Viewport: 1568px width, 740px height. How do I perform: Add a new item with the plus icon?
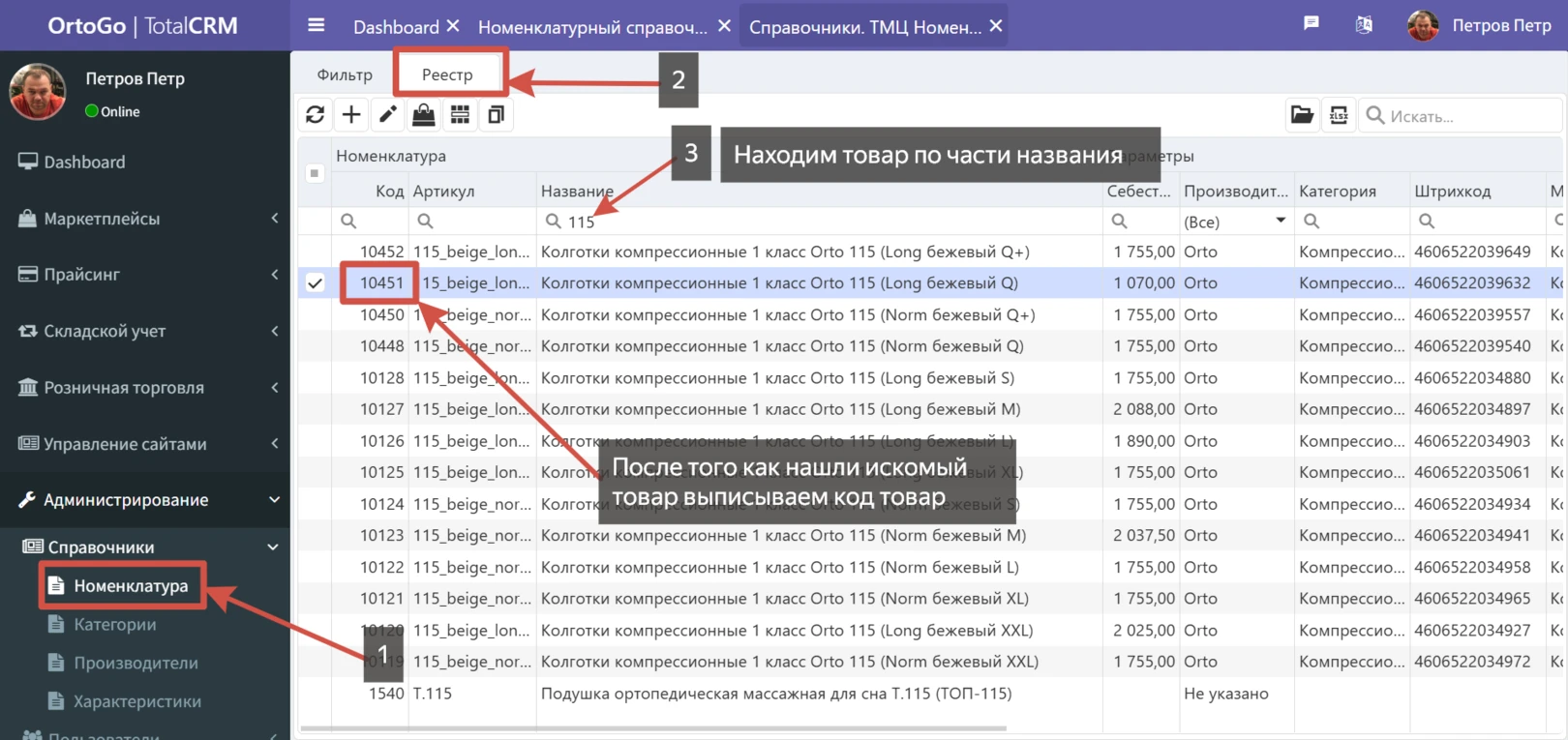[351, 115]
